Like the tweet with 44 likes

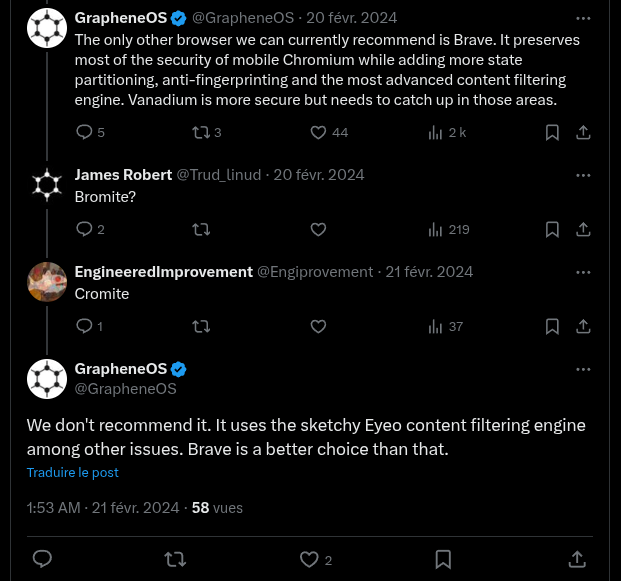[318, 132]
